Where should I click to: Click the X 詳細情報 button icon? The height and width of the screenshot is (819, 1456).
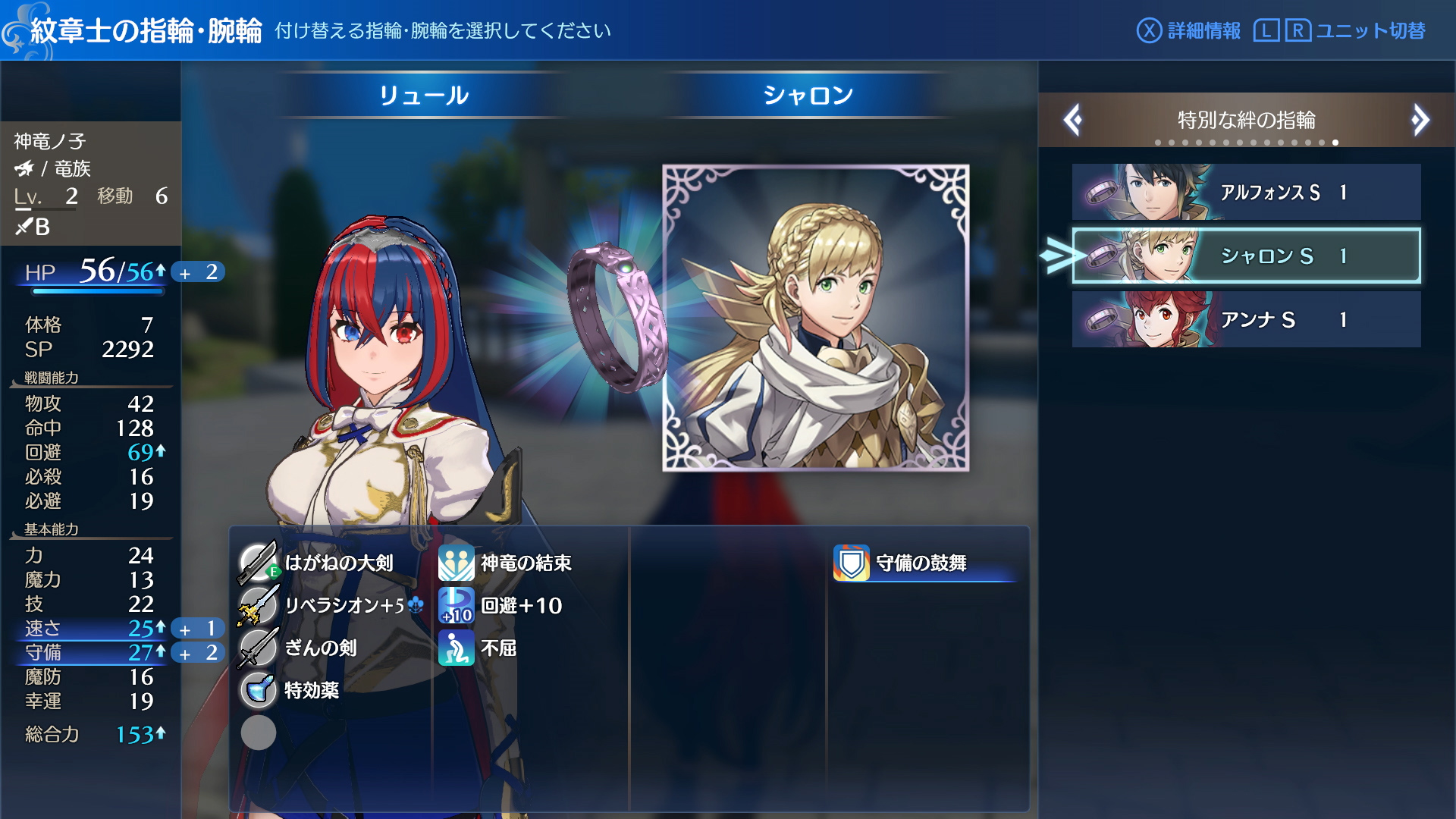pyautogui.click(x=1149, y=30)
